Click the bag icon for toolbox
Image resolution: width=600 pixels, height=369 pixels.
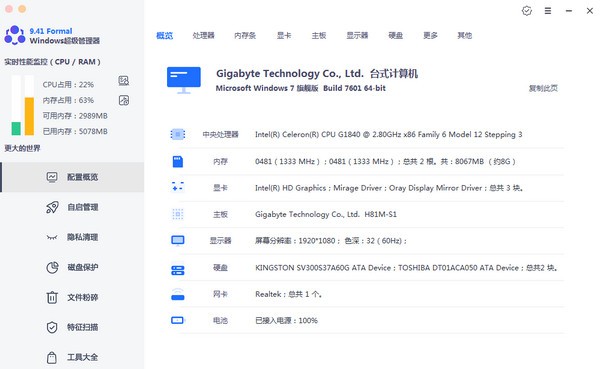(x=52, y=357)
